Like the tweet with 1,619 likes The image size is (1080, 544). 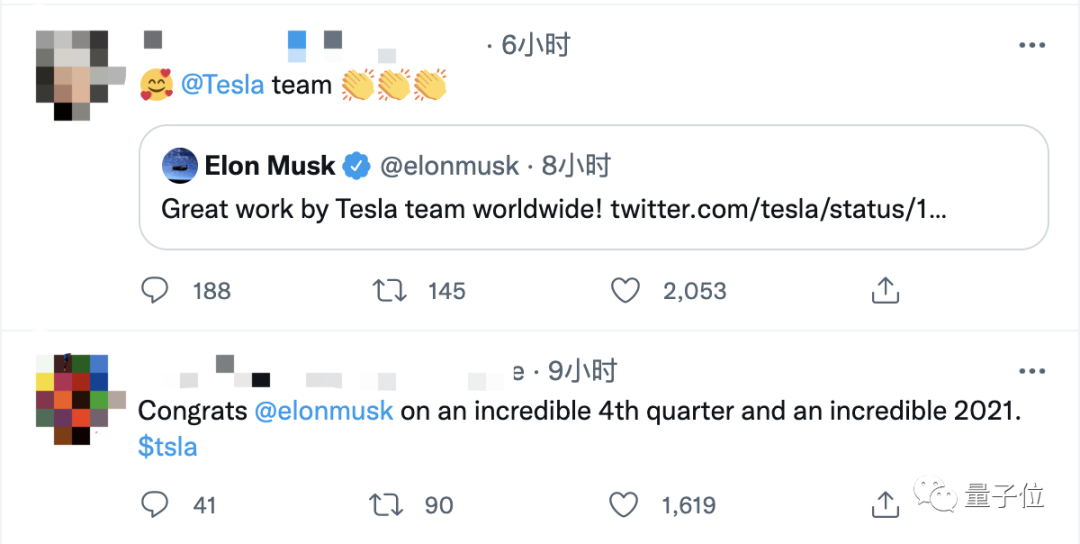tap(625, 505)
